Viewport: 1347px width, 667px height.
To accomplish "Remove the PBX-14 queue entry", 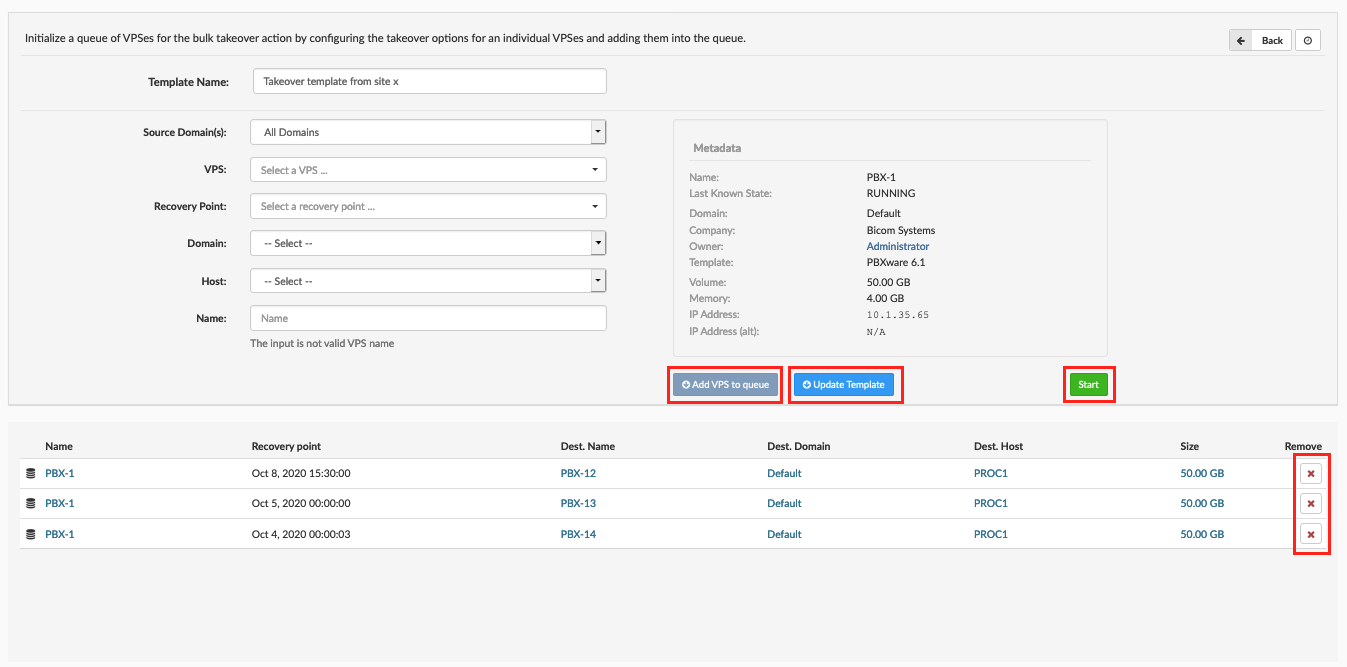I will pyautogui.click(x=1310, y=534).
